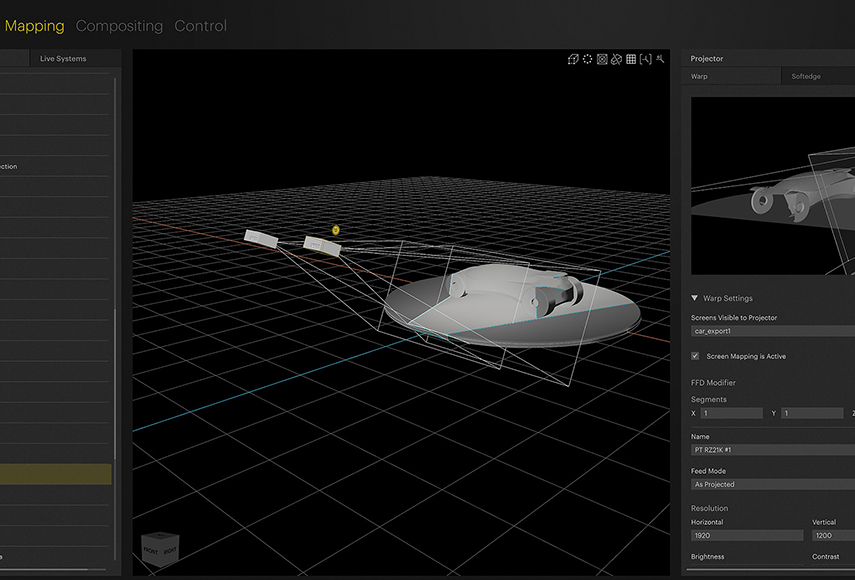Click the crossed-out shape icon in viewport toolbar

tap(616, 59)
